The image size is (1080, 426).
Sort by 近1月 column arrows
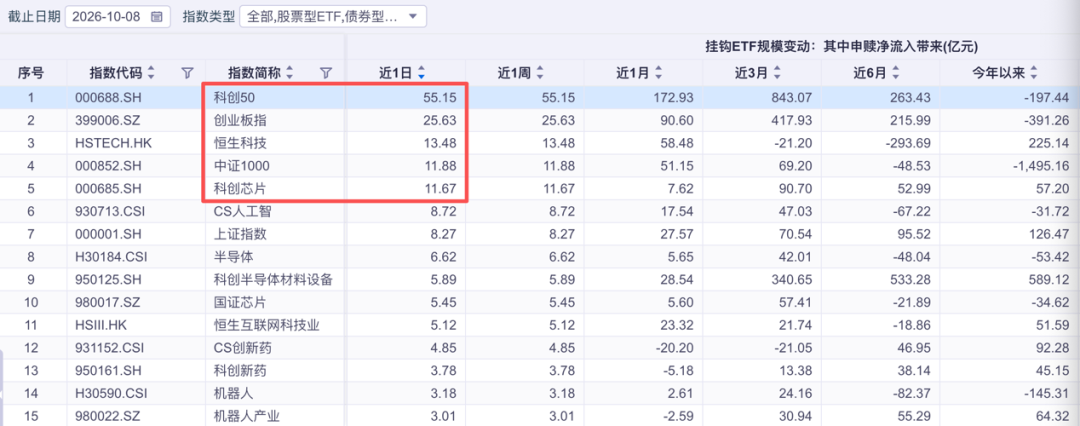pos(658,72)
